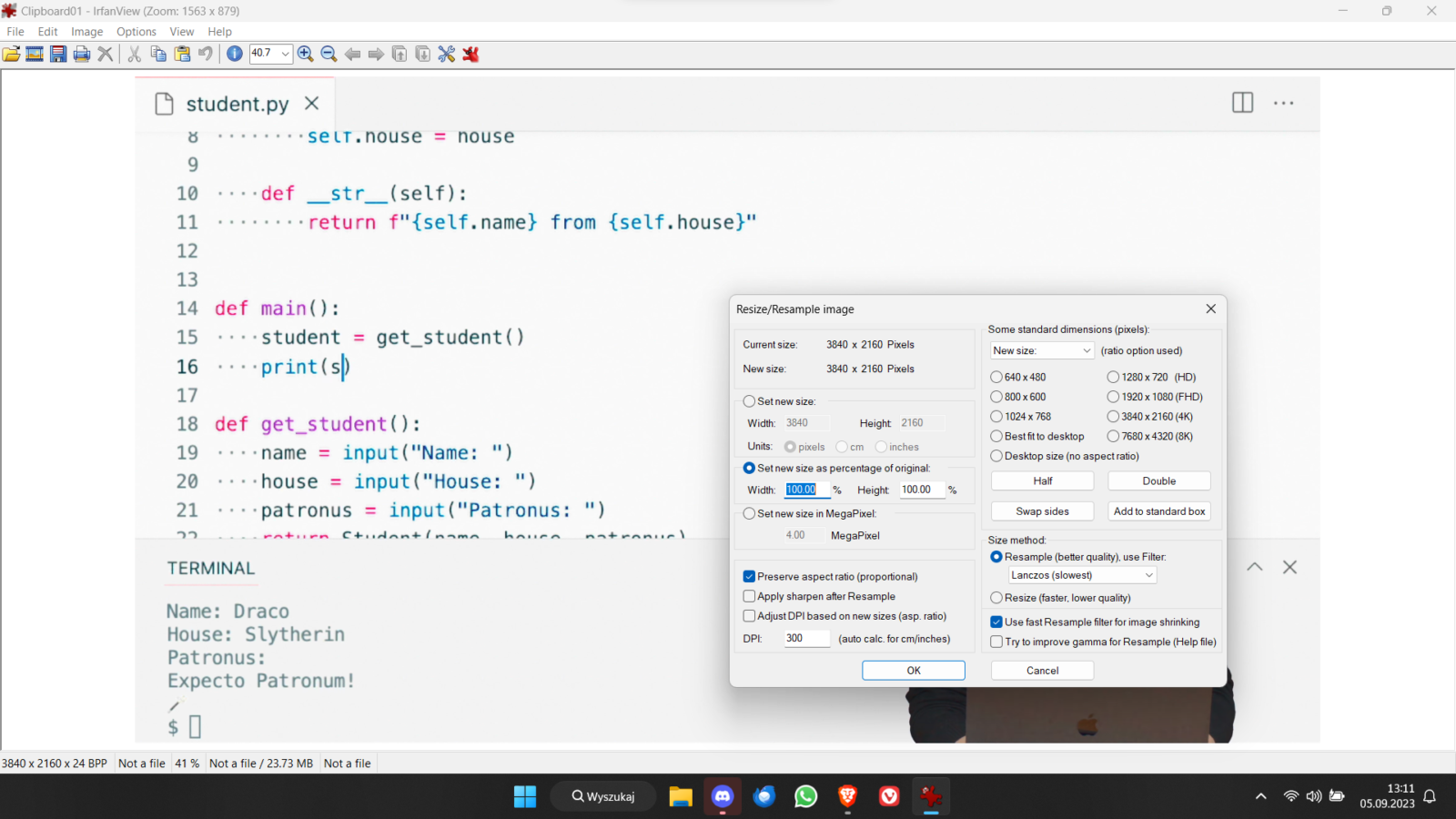Click the Save floppy disk icon
The image size is (1456, 819).
(58, 55)
